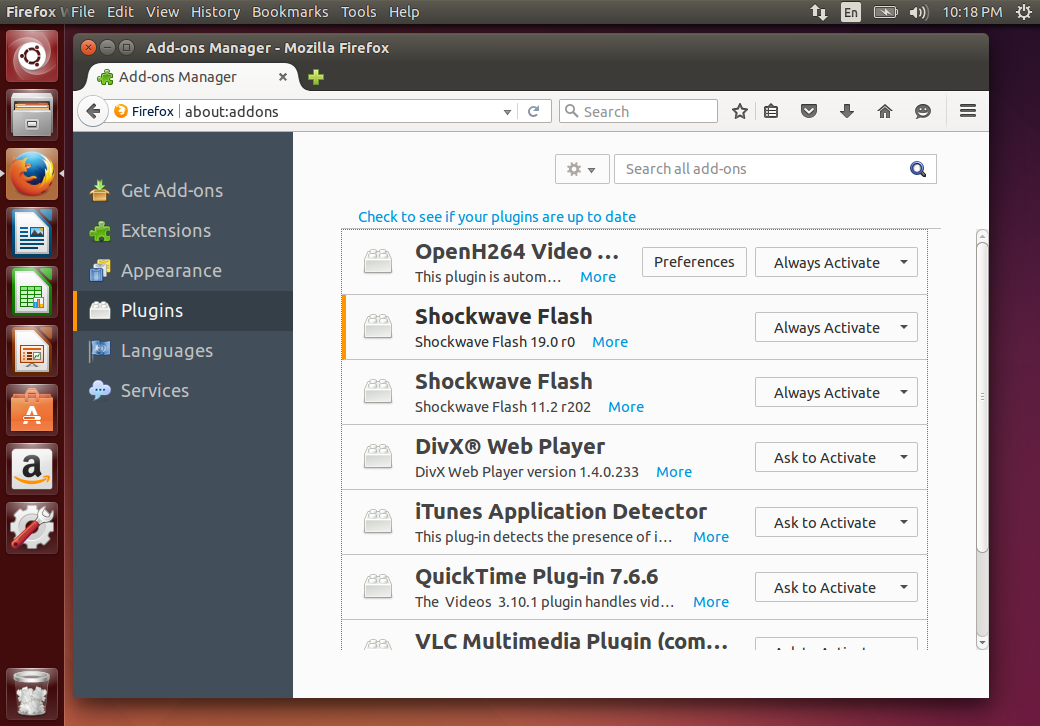Launch LibreOffice Calc from the dock
Screen dimensions: 1040x726
click(32, 292)
